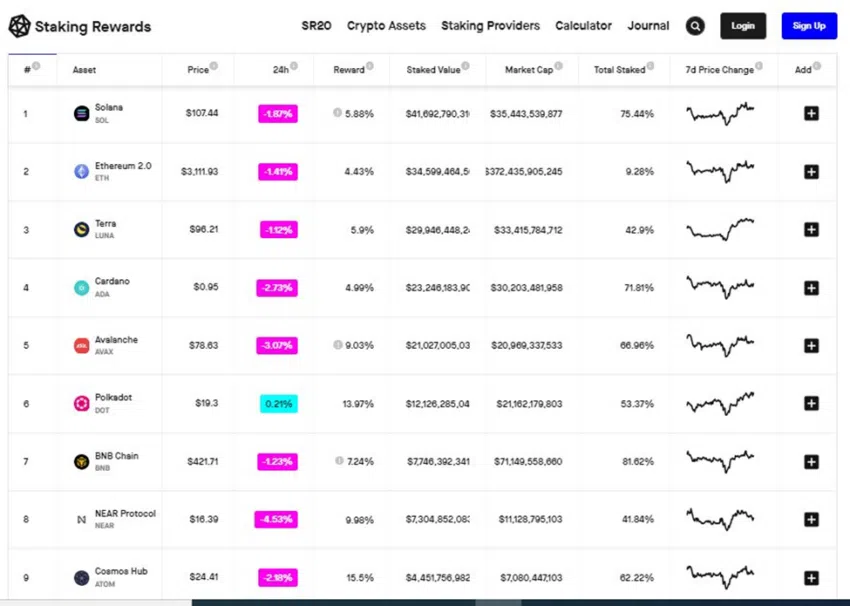Click info icon next to Avalanche reward
The image size is (850, 606).
click(x=337, y=344)
